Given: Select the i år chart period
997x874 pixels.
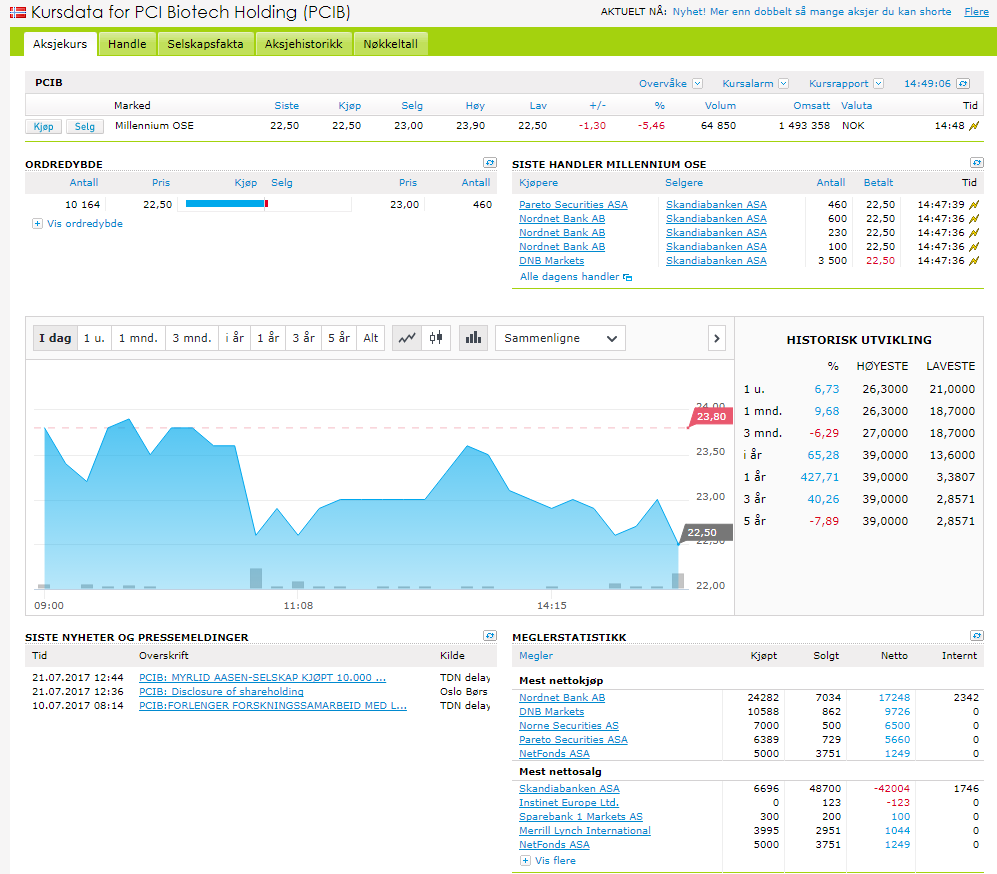Looking at the screenshot, I should [235, 338].
